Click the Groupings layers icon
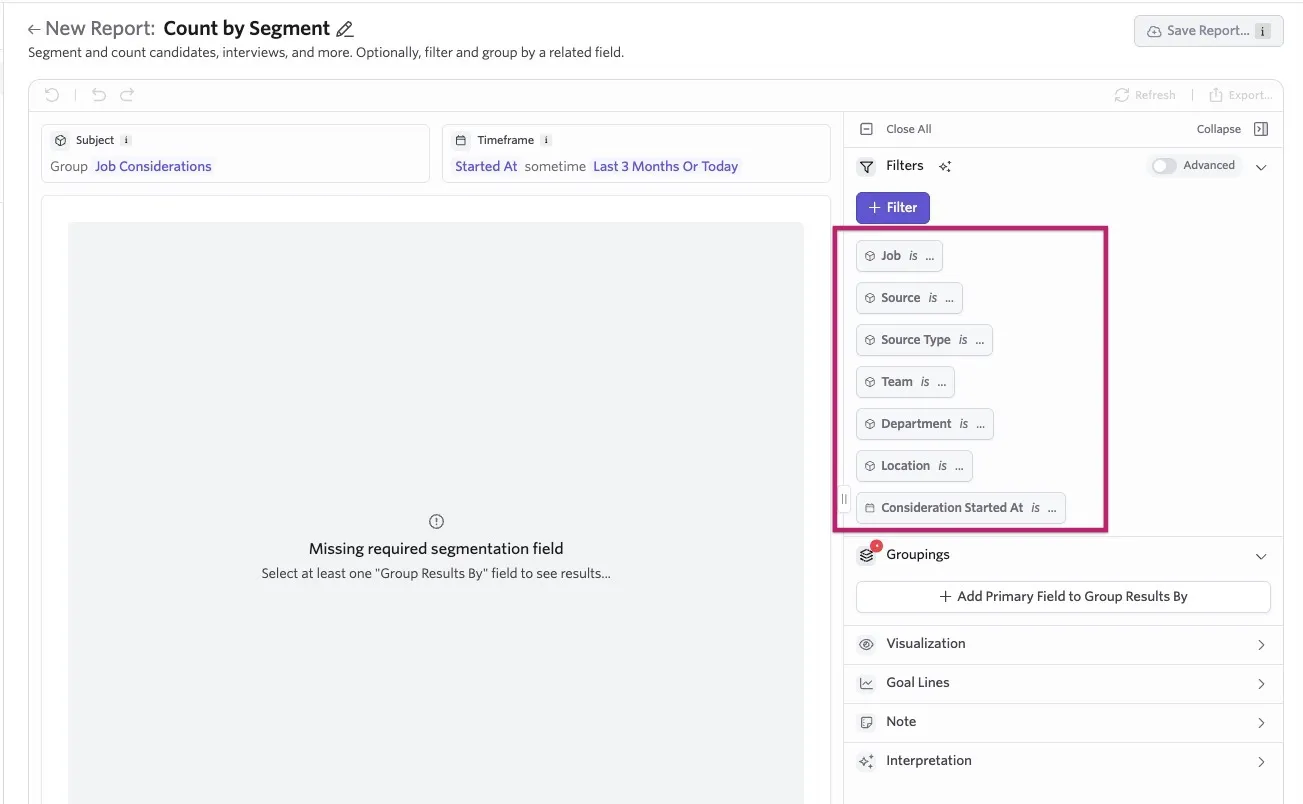This screenshot has width=1303, height=804. [867, 555]
